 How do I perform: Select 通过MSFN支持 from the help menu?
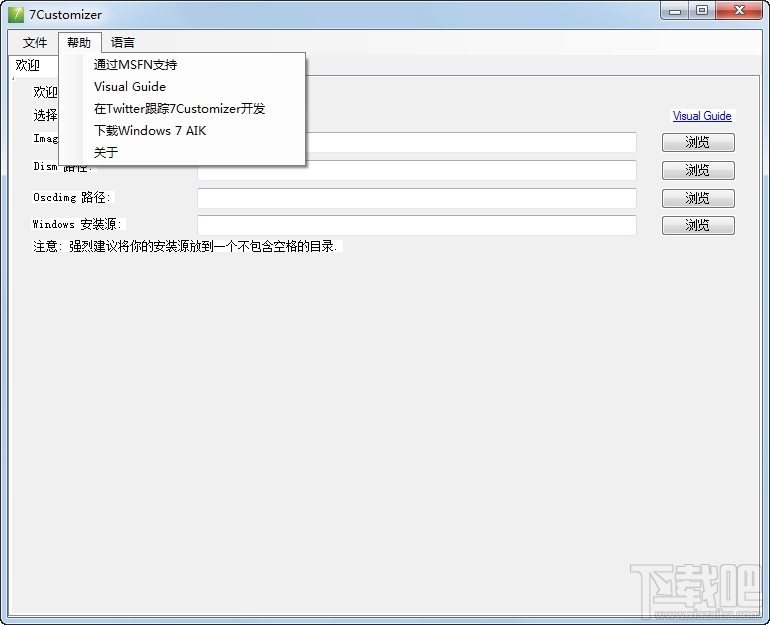point(182,65)
